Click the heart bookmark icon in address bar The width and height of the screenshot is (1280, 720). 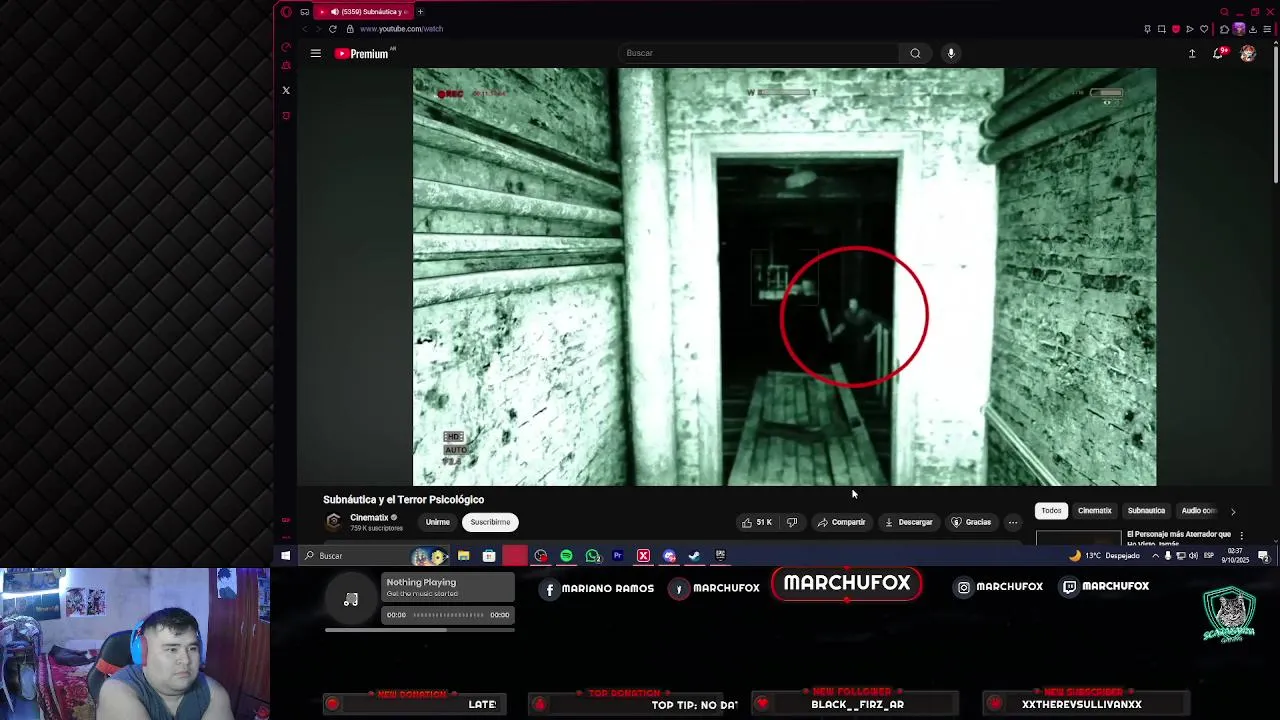click(1204, 29)
